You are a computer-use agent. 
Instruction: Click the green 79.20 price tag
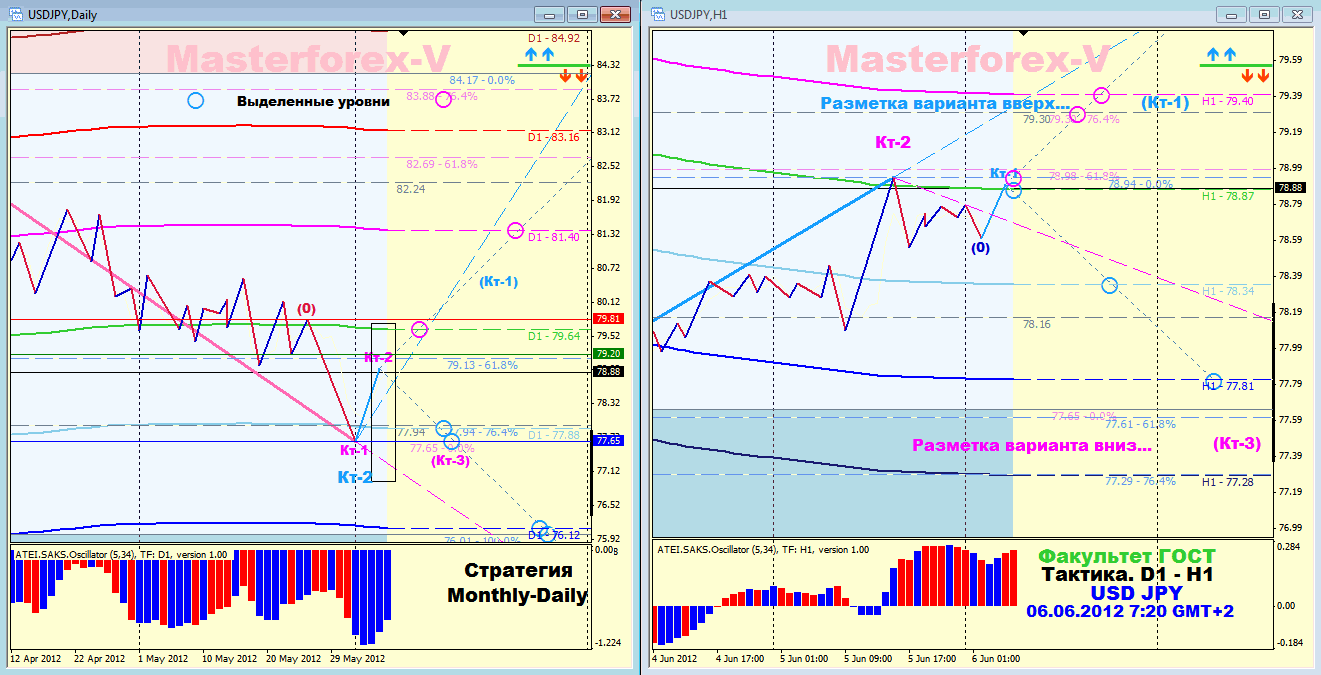[608, 353]
